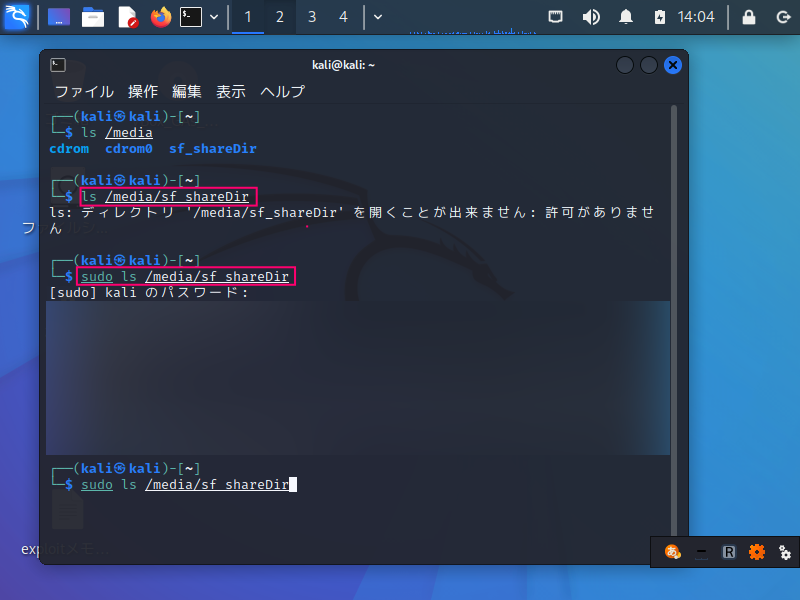
Task: Click the Mozc 'R' romaji indicator
Action: click(x=729, y=551)
